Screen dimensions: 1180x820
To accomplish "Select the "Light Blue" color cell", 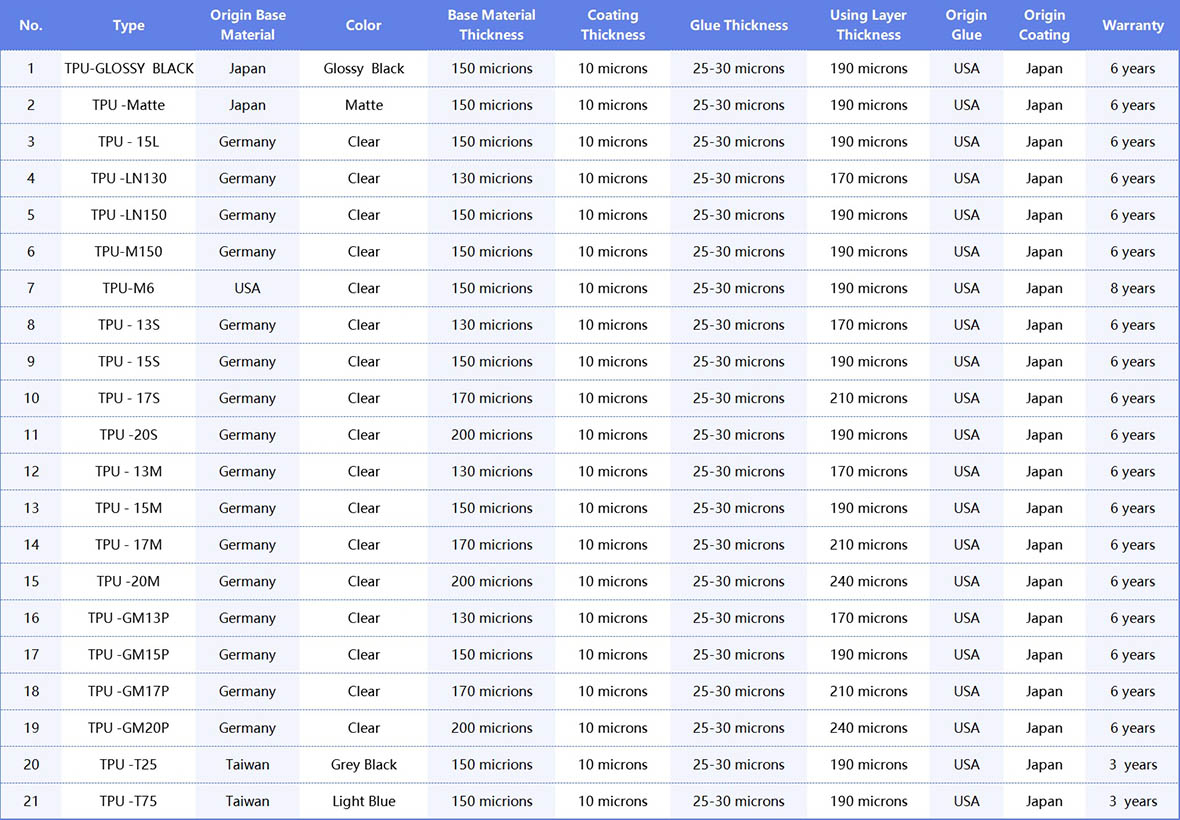I will (x=364, y=801).
